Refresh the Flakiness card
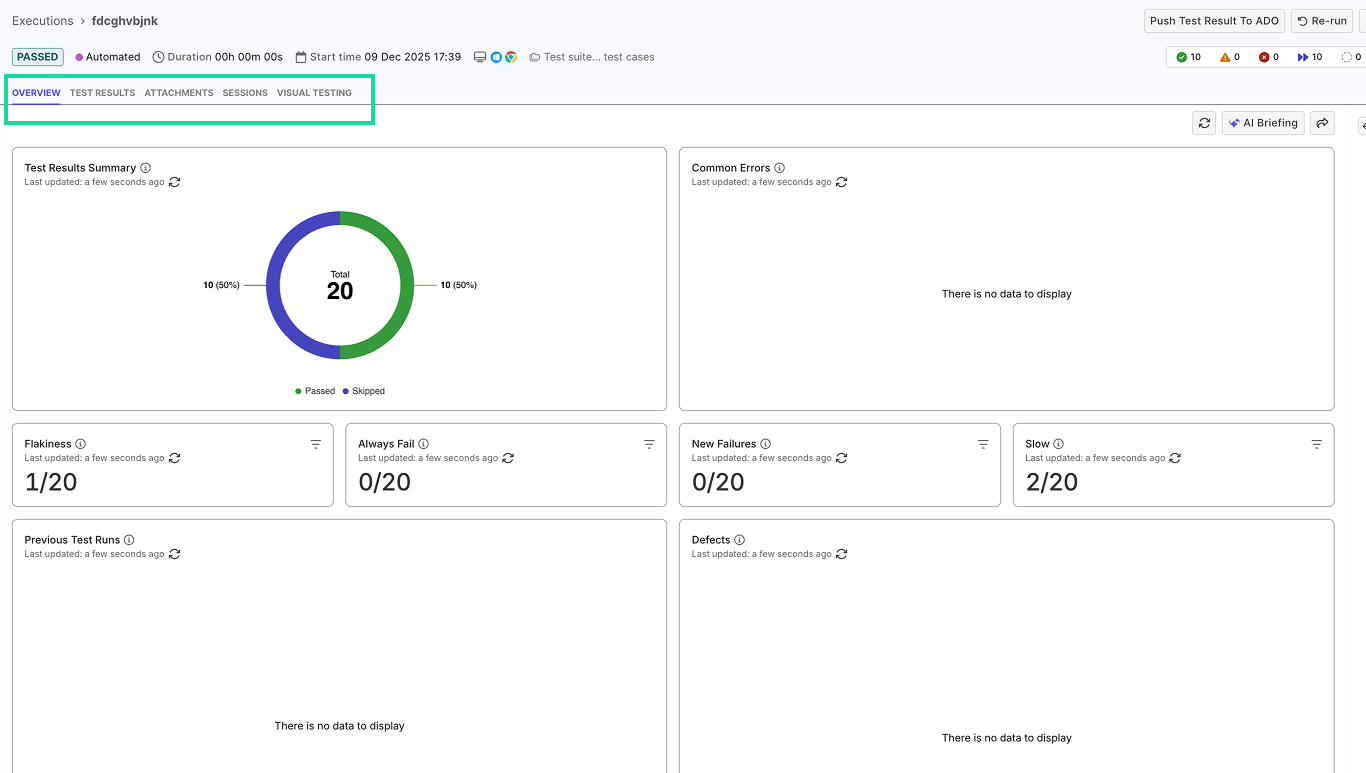The height and width of the screenshot is (773, 1366). tap(175, 458)
